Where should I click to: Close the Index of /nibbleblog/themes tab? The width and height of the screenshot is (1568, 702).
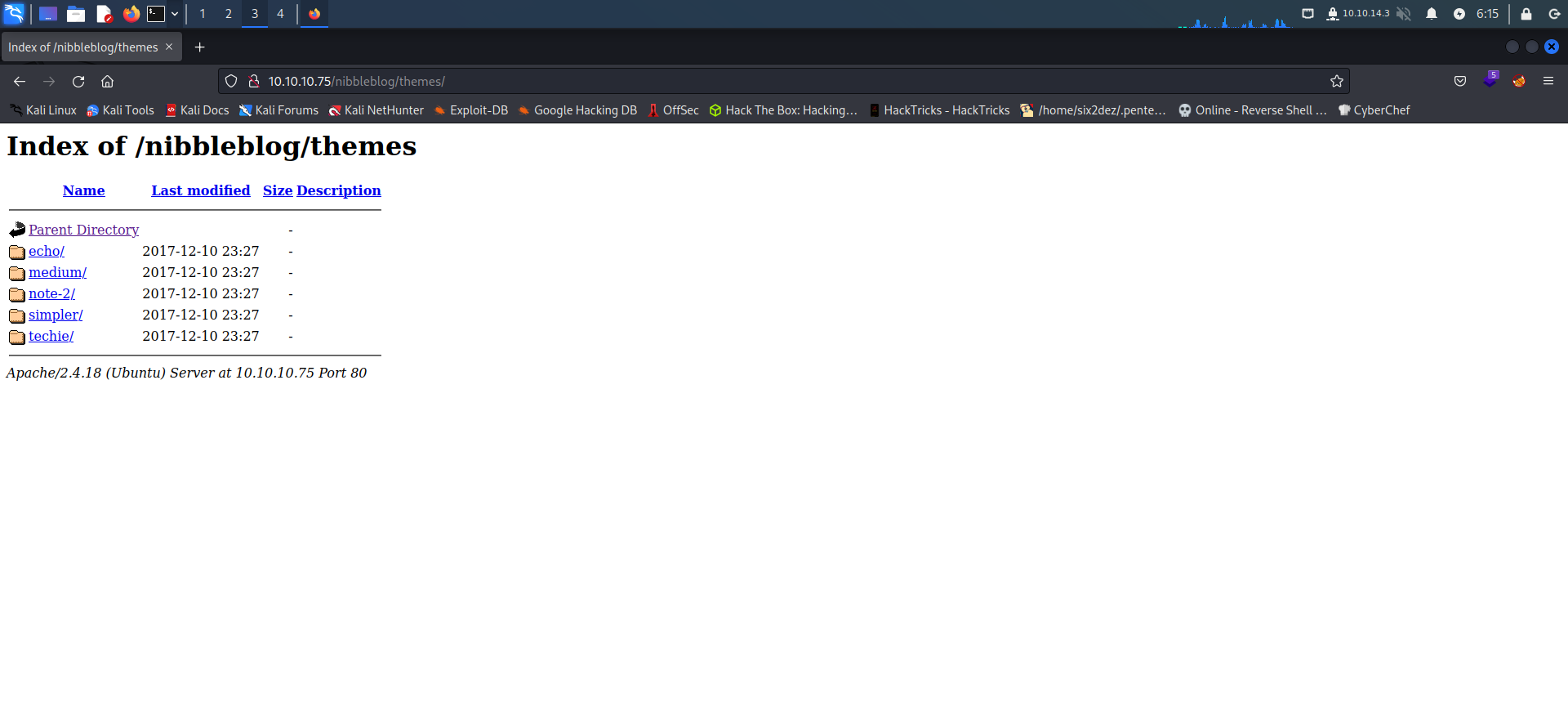(169, 47)
